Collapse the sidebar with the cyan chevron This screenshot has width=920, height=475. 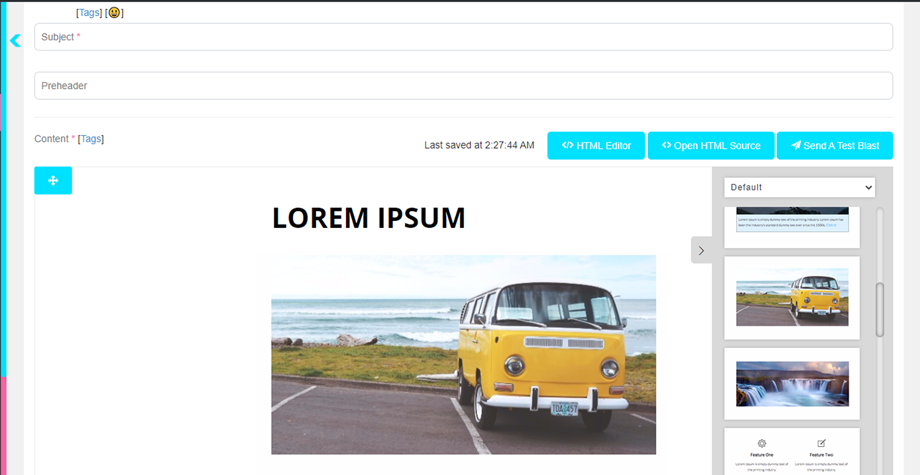pyautogui.click(x=15, y=40)
